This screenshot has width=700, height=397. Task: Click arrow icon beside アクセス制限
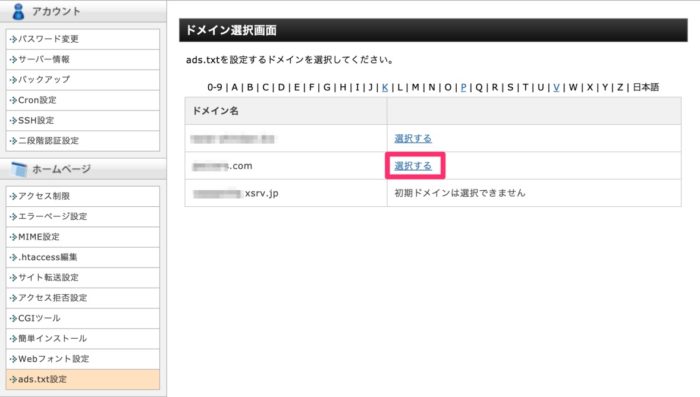click(13, 196)
